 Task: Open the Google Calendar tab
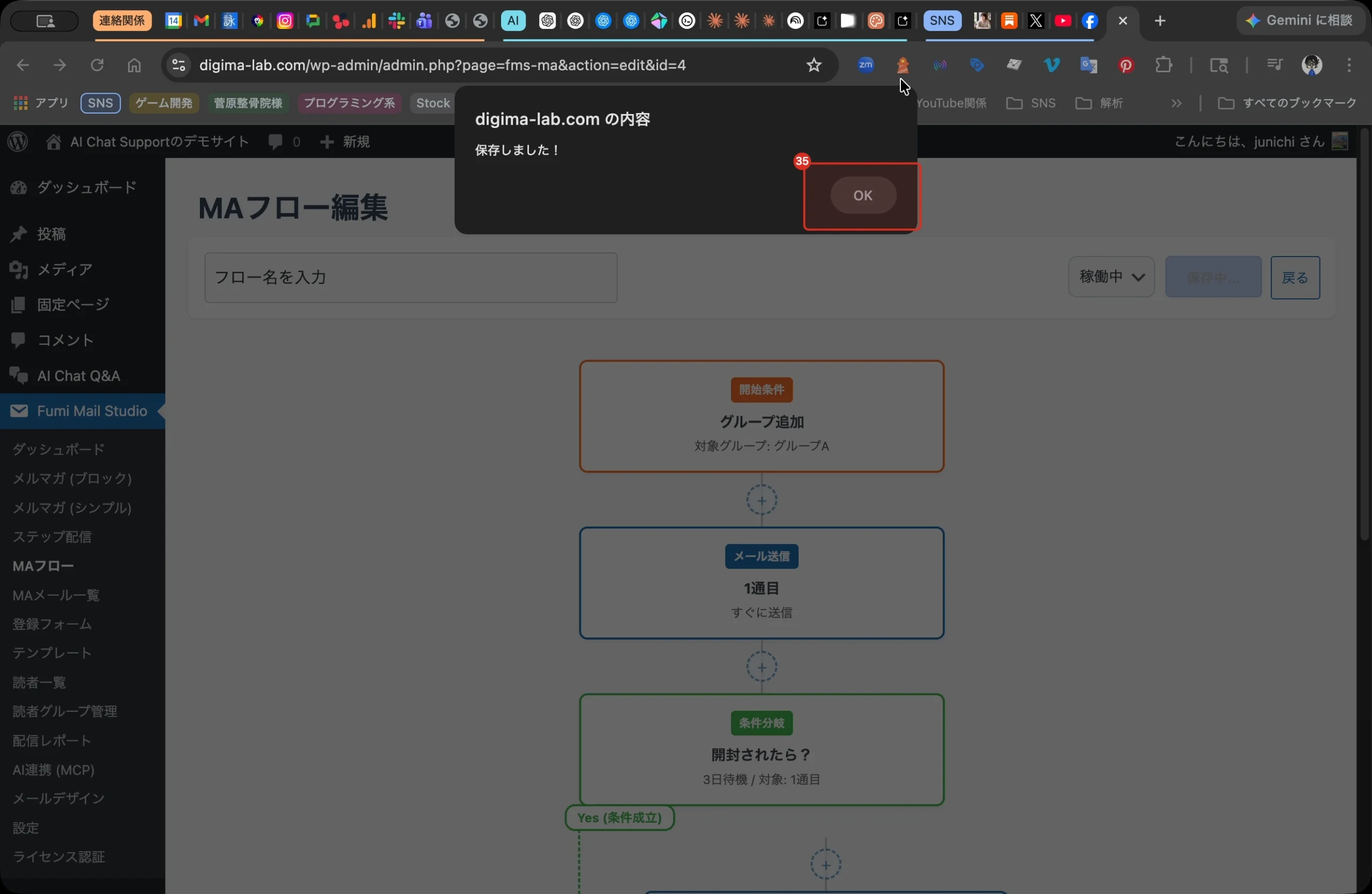click(x=174, y=21)
